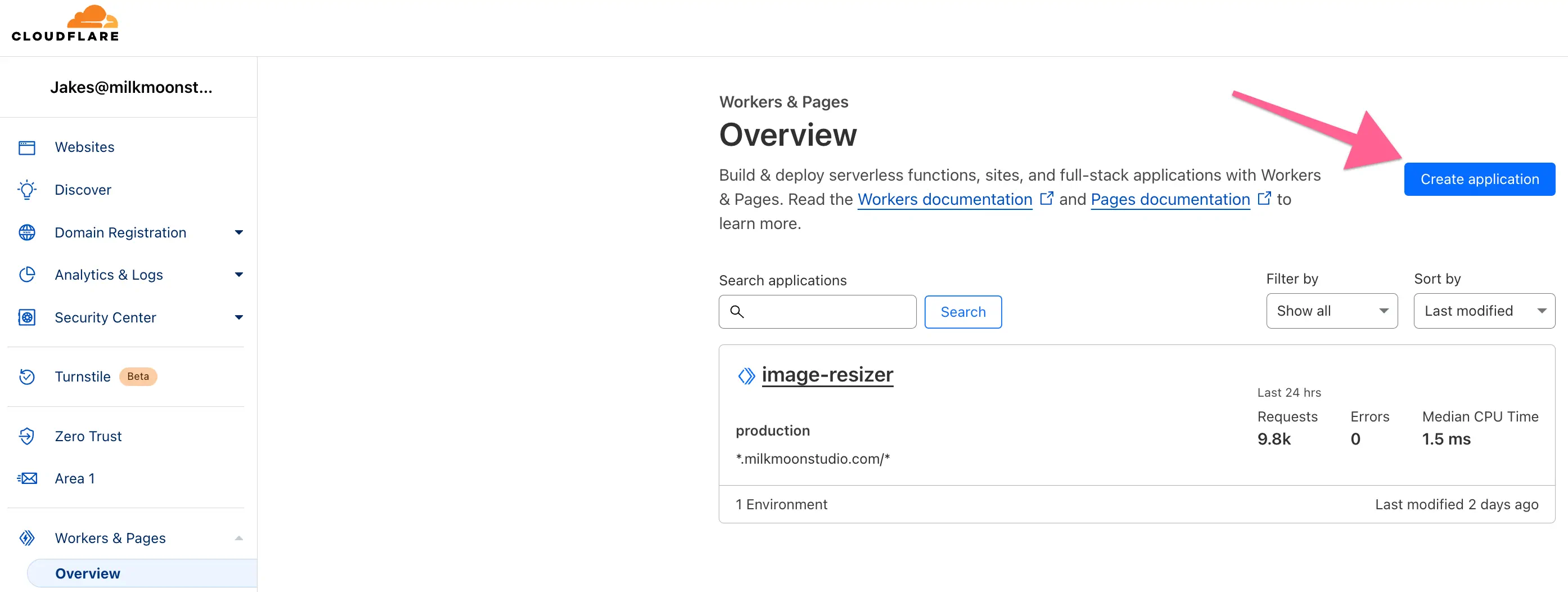Select the Analytics & Logs pie chart icon

tap(27, 275)
